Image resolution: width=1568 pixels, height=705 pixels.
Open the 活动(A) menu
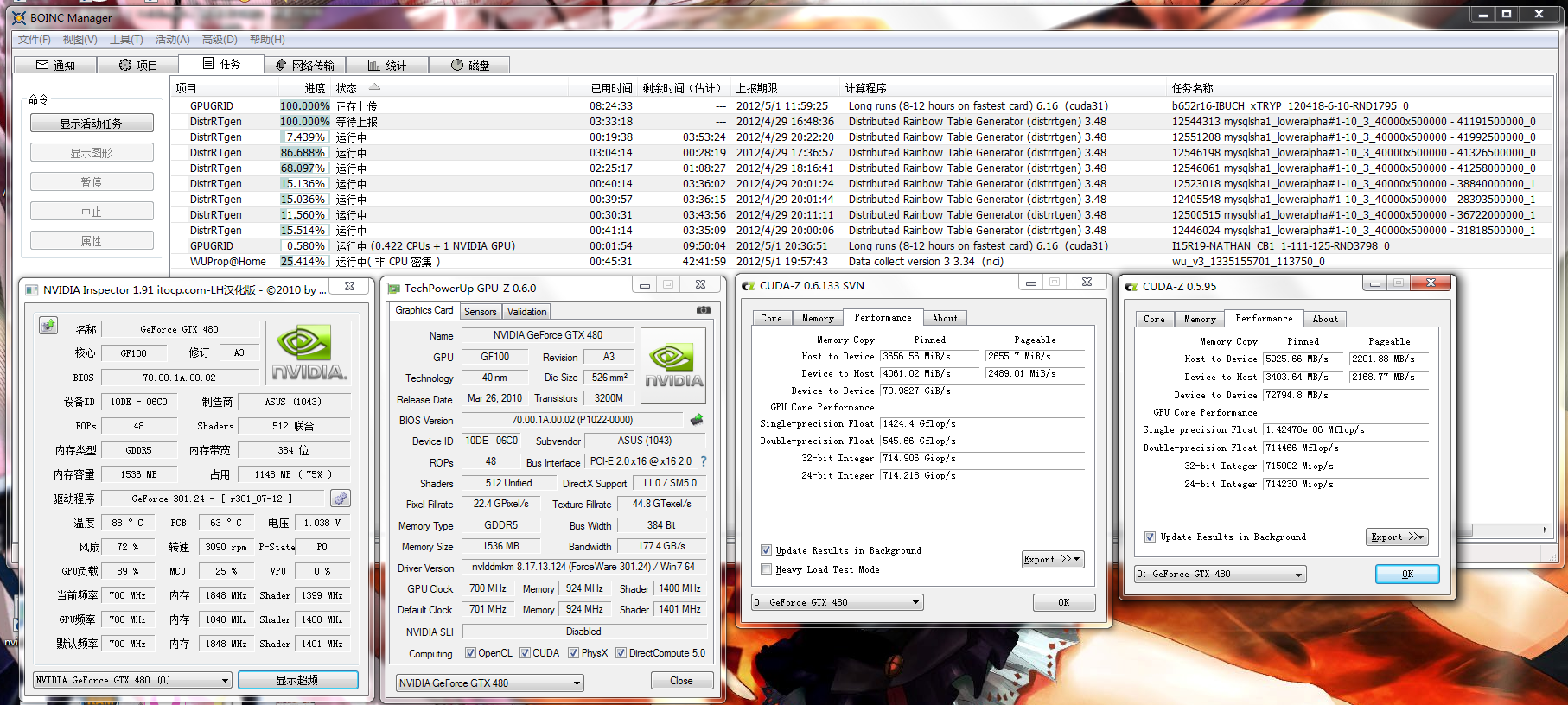172,40
